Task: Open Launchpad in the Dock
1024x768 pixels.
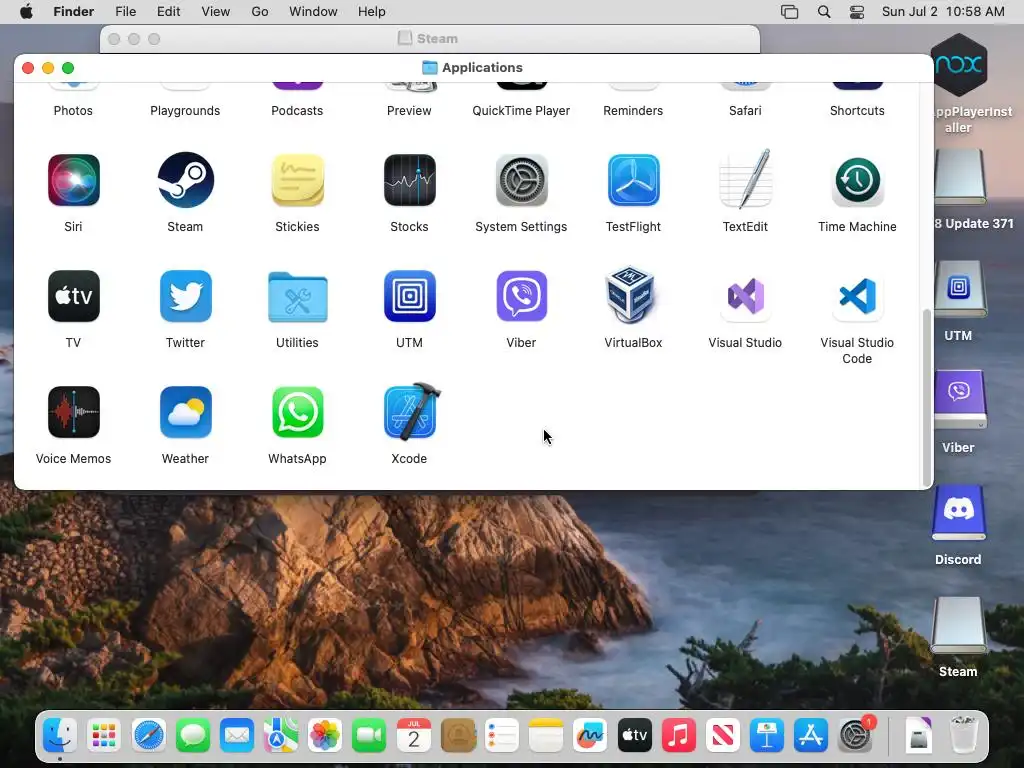Action: pyautogui.click(x=104, y=735)
